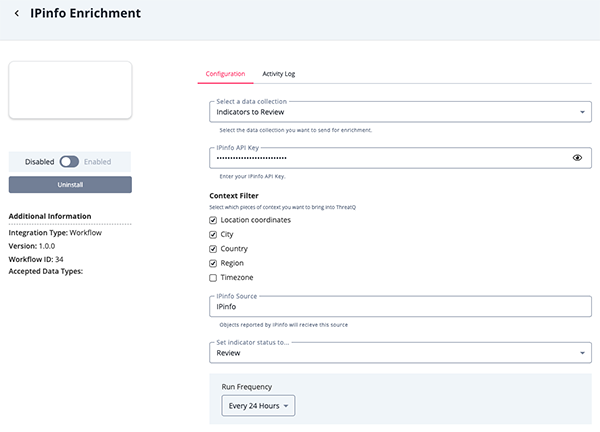Reveal the API key with the eye icon
This screenshot has height=432, width=600.
577,158
